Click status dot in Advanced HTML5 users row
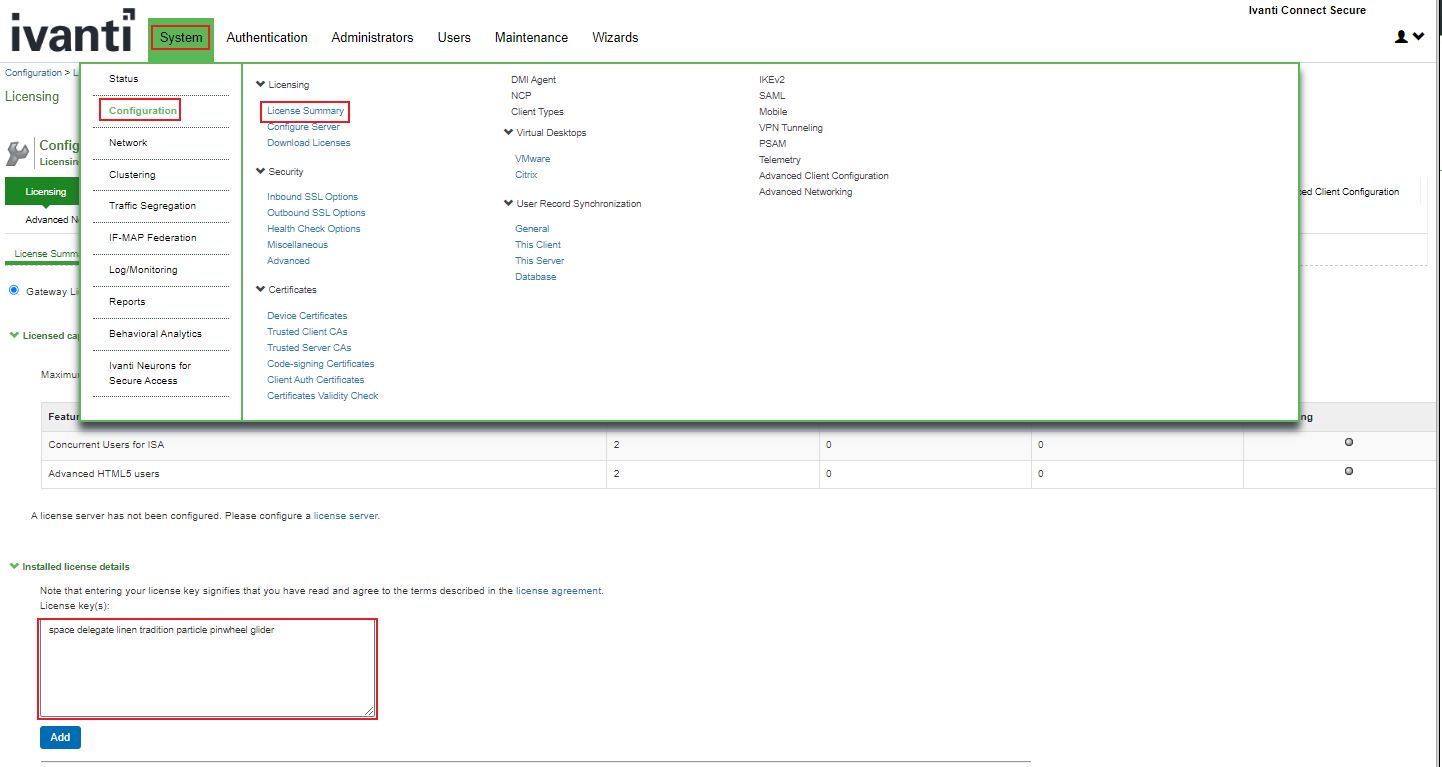Image resolution: width=1442 pixels, height=767 pixels. 1348,471
